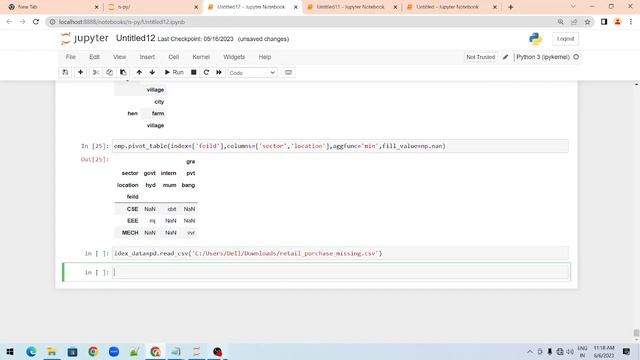640x360 pixels.
Task: Bookmark this page with star icon
Action: pyautogui.click(x=587, y=22)
